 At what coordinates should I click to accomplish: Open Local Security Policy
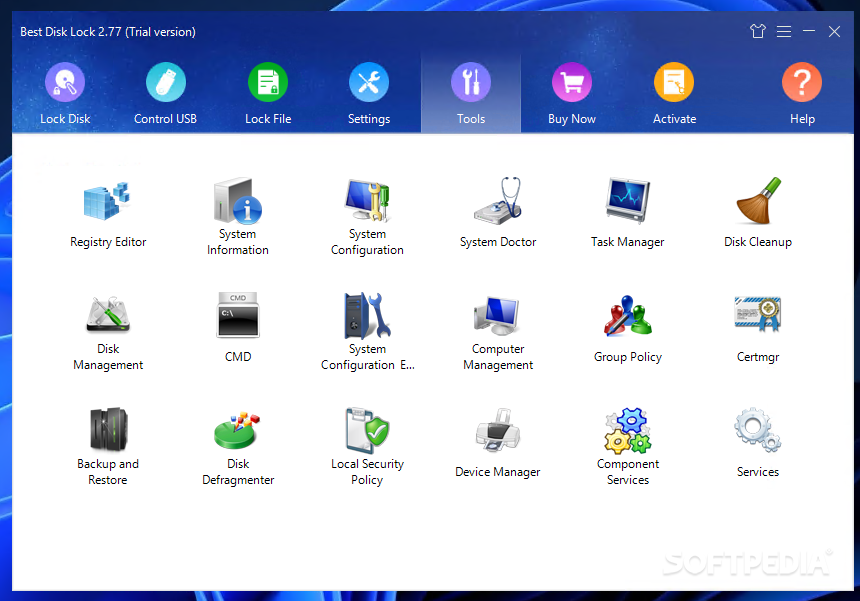pyautogui.click(x=367, y=447)
